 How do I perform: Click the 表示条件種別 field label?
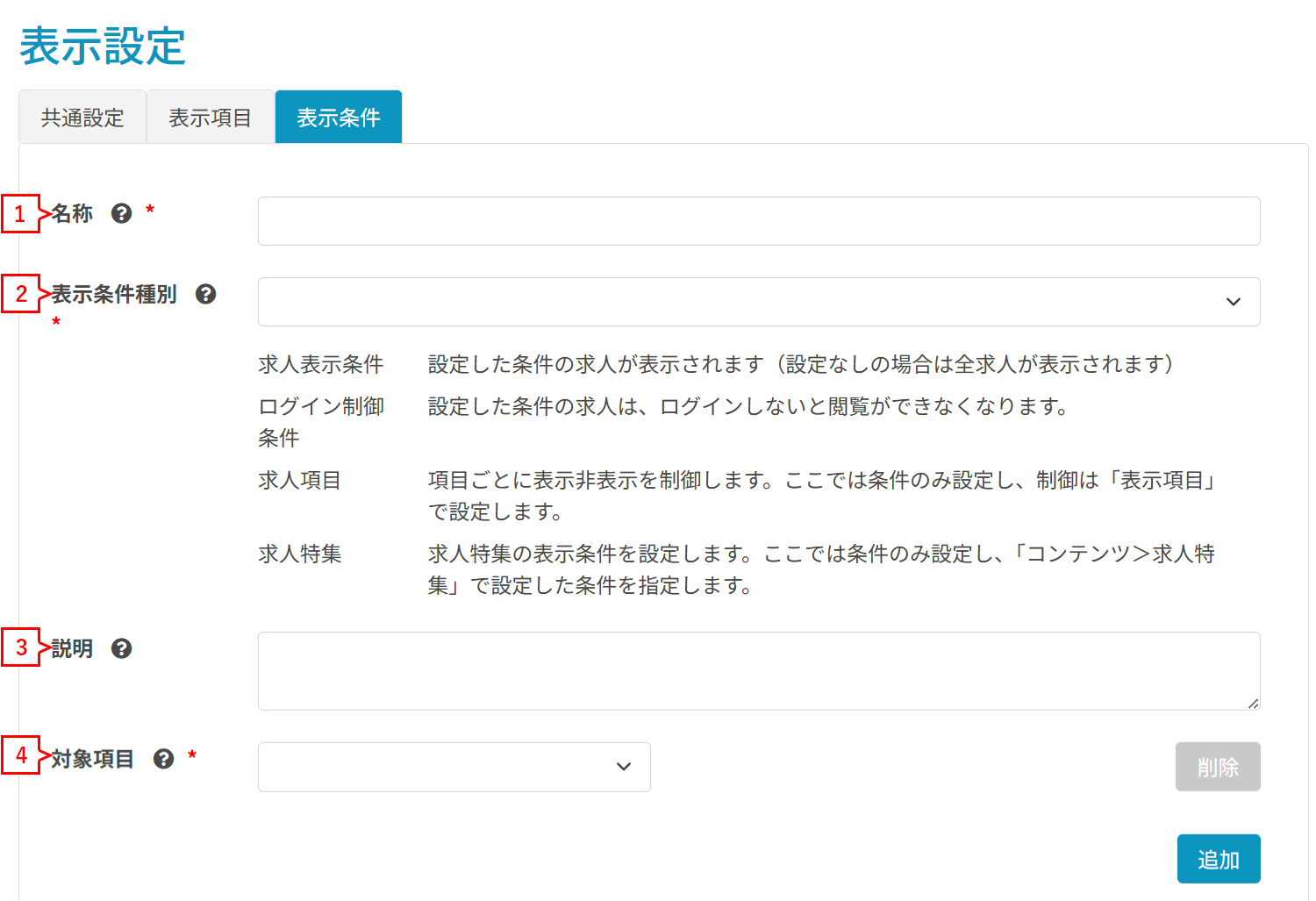click(x=114, y=294)
